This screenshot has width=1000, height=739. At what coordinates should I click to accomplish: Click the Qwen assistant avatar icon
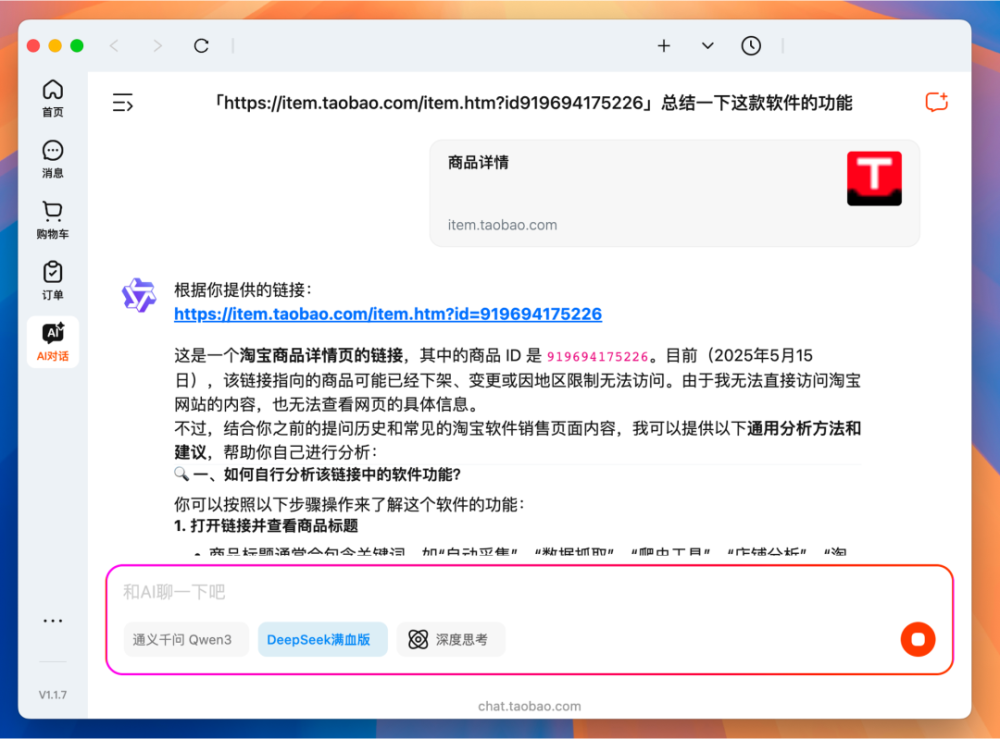pos(138,295)
